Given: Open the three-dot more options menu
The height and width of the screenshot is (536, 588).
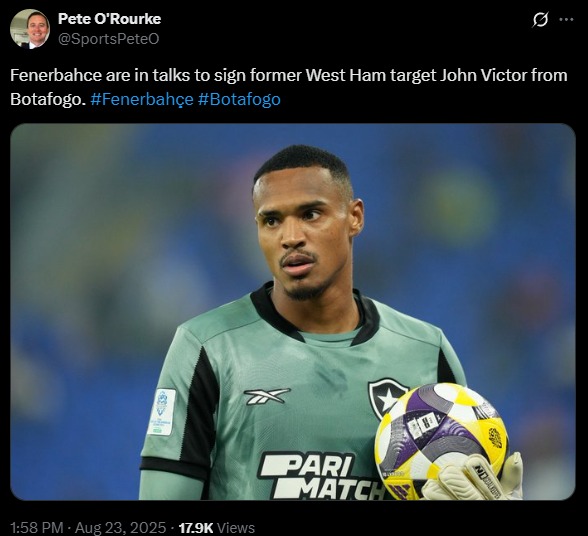Looking at the screenshot, I should (x=566, y=20).
